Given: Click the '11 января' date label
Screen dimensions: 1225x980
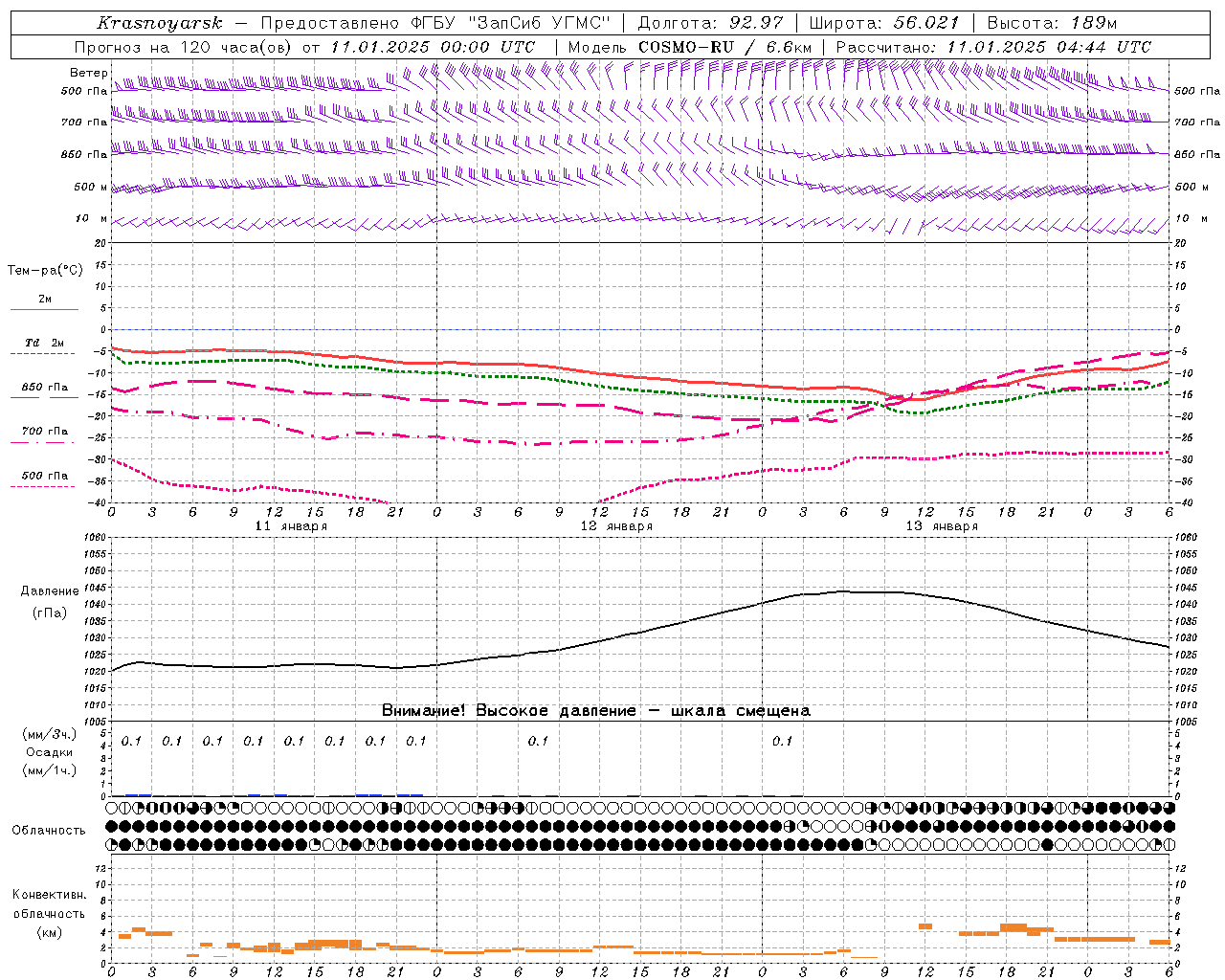Looking at the screenshot, I should (292, 526).
